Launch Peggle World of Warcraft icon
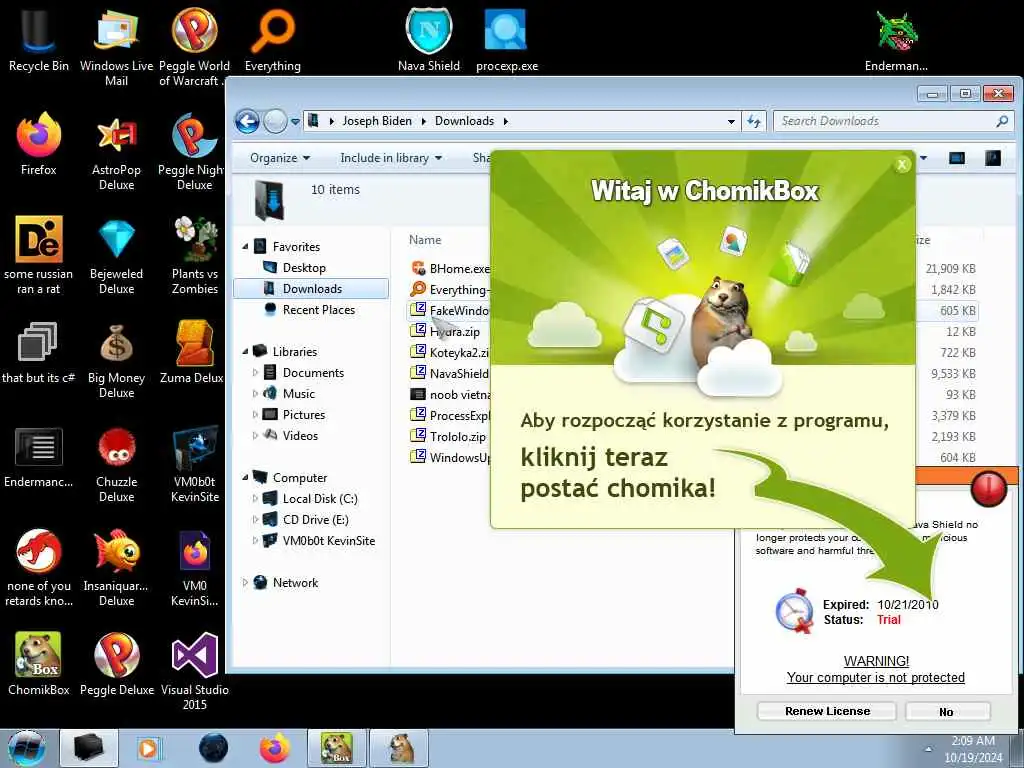1024x768 pixels. [194, 46]
